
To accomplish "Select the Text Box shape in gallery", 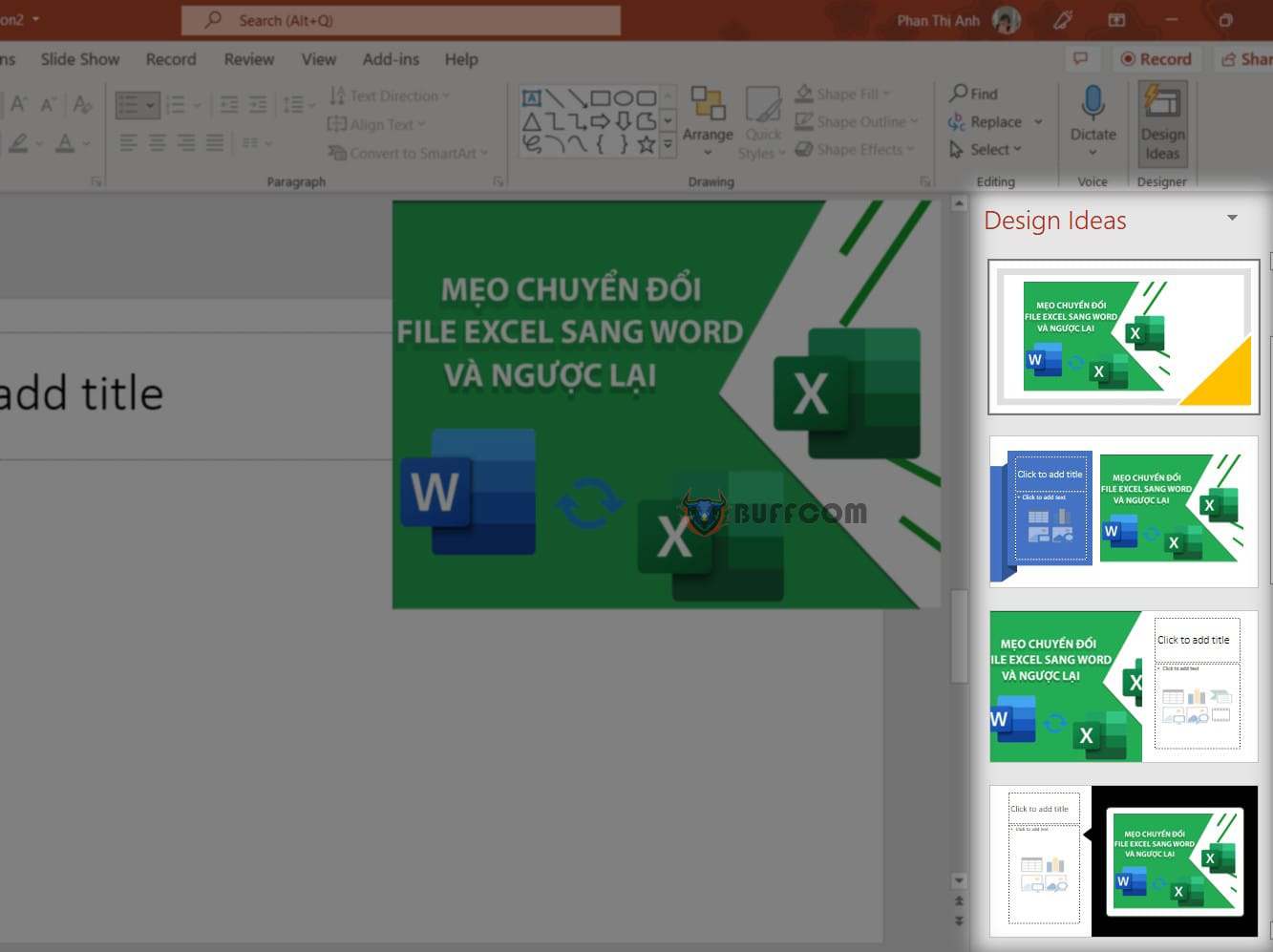I will (532, 97).
